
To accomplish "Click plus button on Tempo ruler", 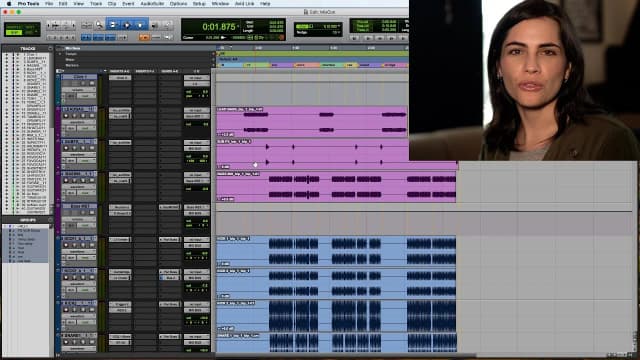I will (x=213, y=54).
